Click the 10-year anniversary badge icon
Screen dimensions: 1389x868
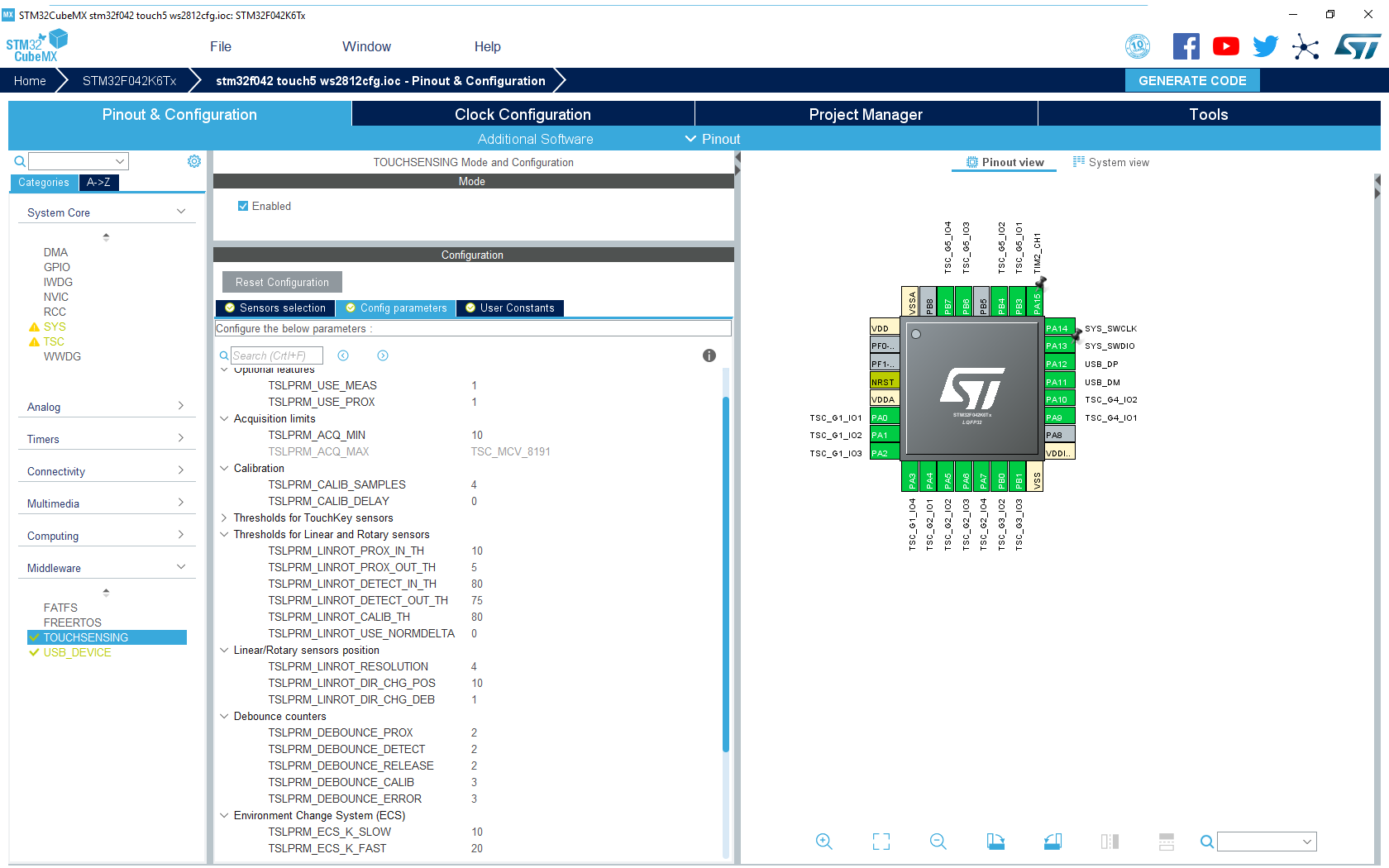point(1138,46)
